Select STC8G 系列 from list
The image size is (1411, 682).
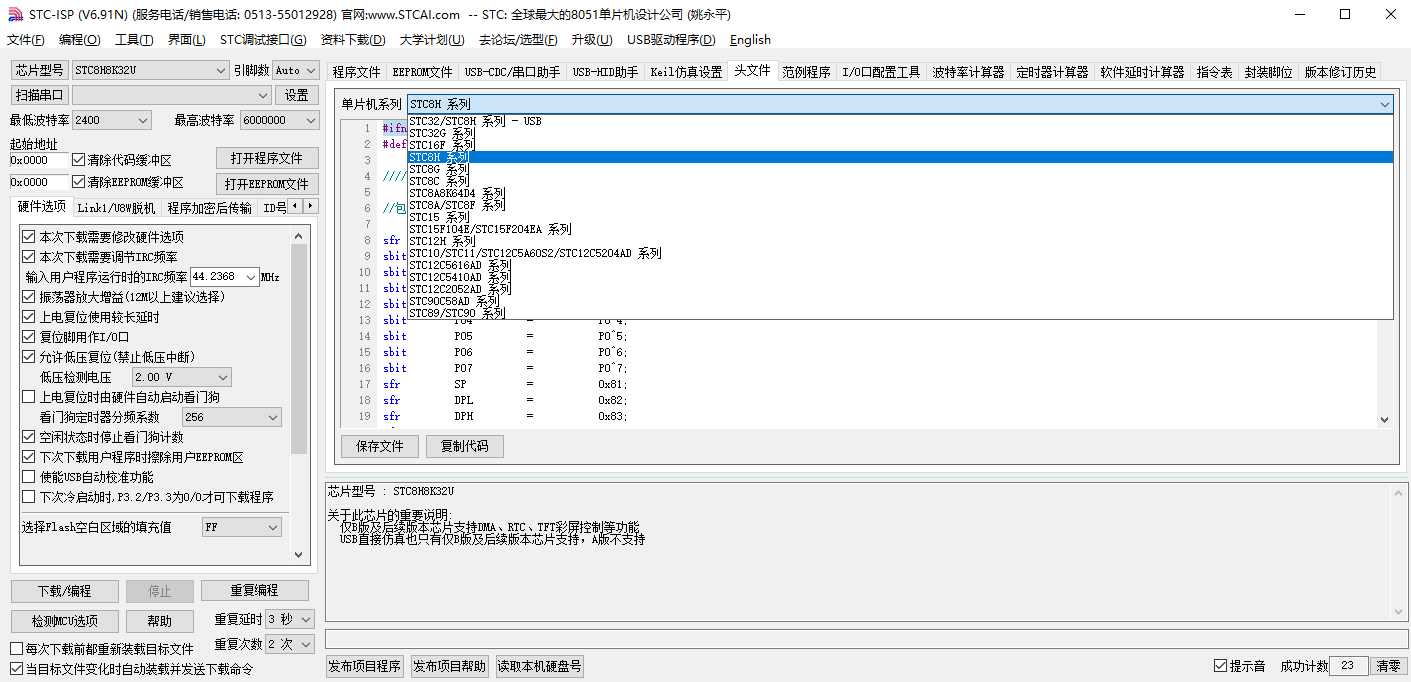(x=900, y=169)
